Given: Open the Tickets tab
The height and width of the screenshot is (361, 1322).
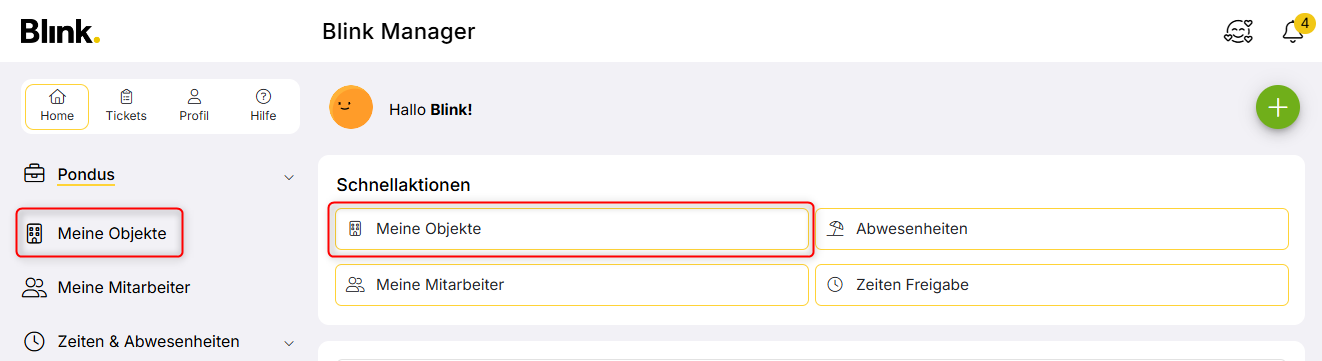Looking at the screenshot, I should 126,106.
